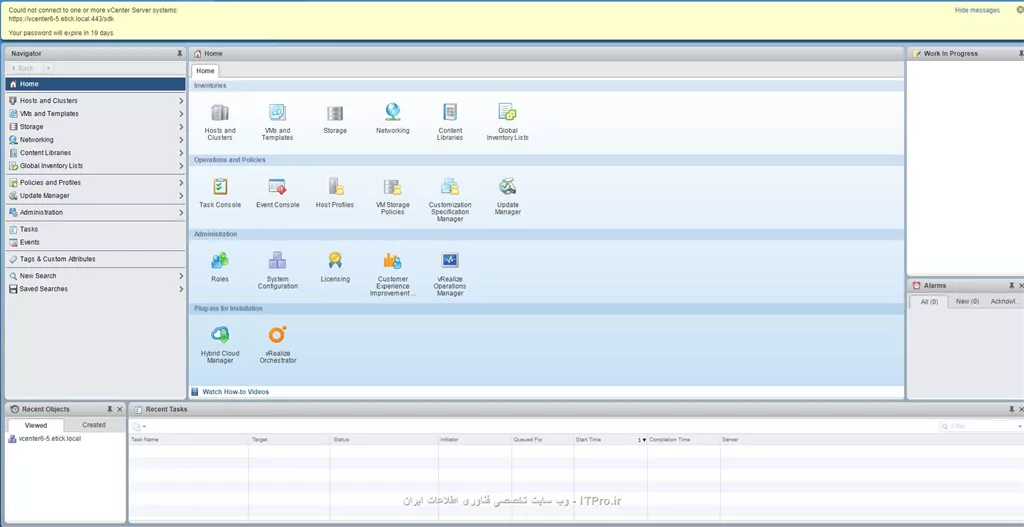This screenshot has width=1024, height=527.
Task: Open Global Inventory Lists icon in Home
Action: (507, 112)
